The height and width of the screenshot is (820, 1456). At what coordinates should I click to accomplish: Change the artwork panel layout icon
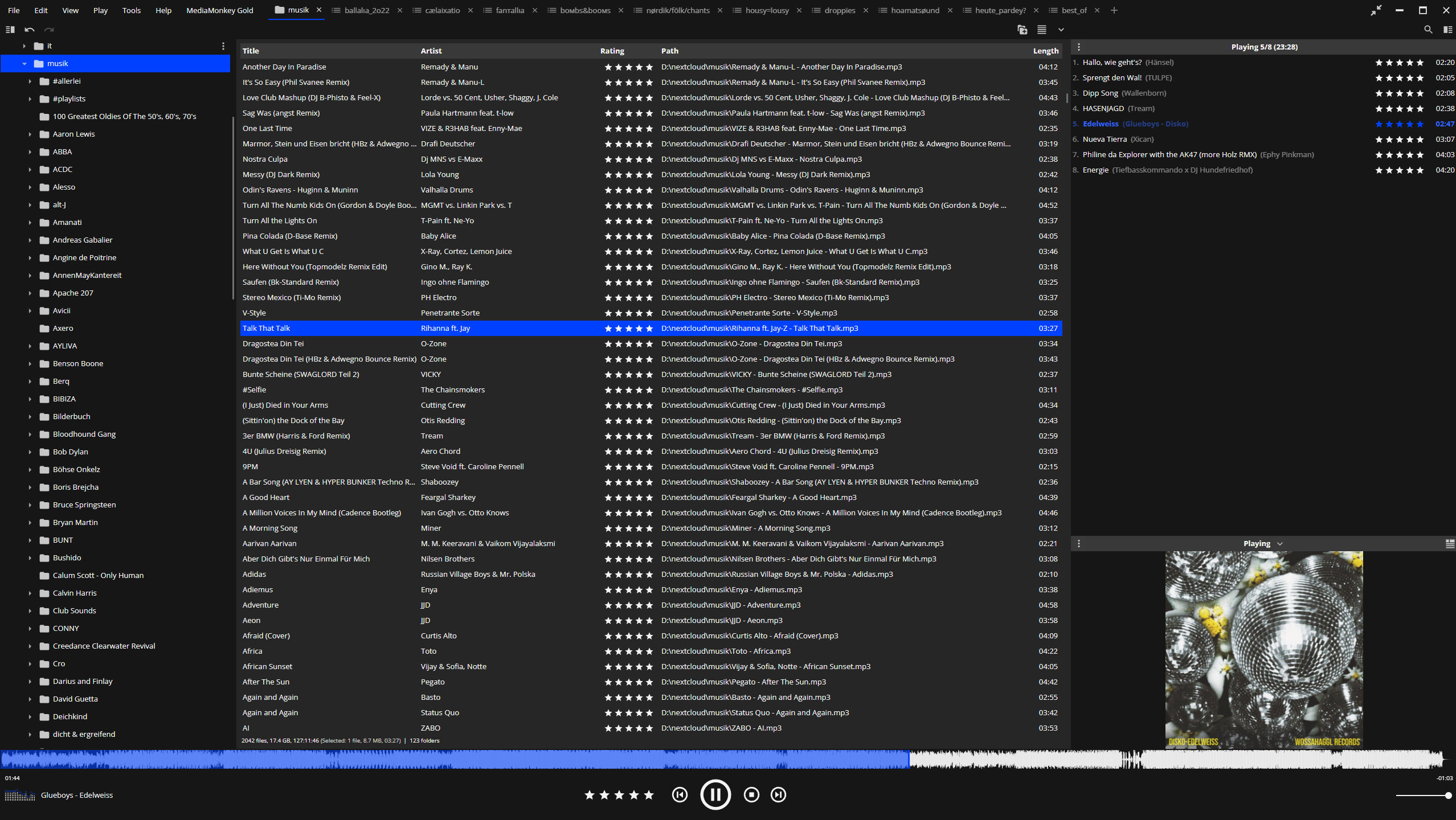pos(1450,544)
